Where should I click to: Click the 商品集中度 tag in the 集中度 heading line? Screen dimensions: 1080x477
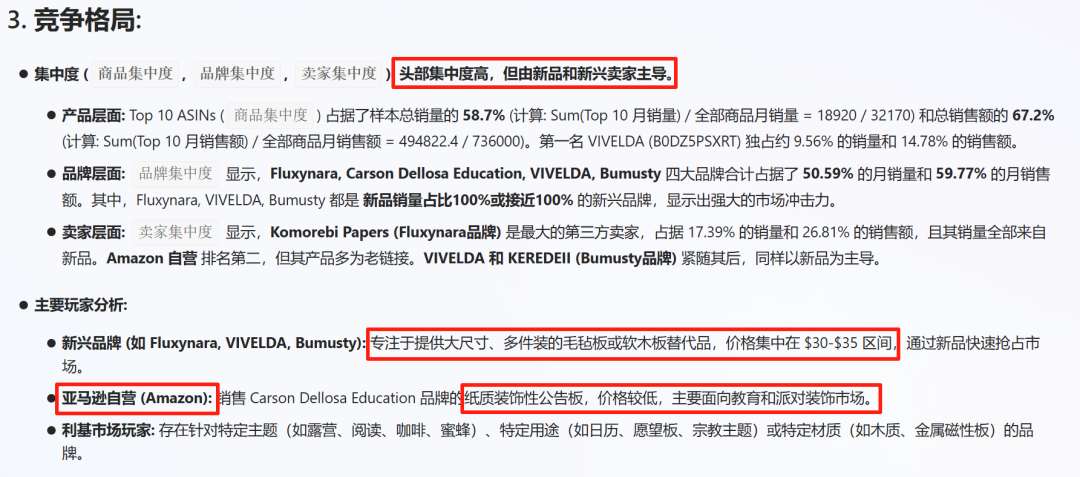point(135,74)
